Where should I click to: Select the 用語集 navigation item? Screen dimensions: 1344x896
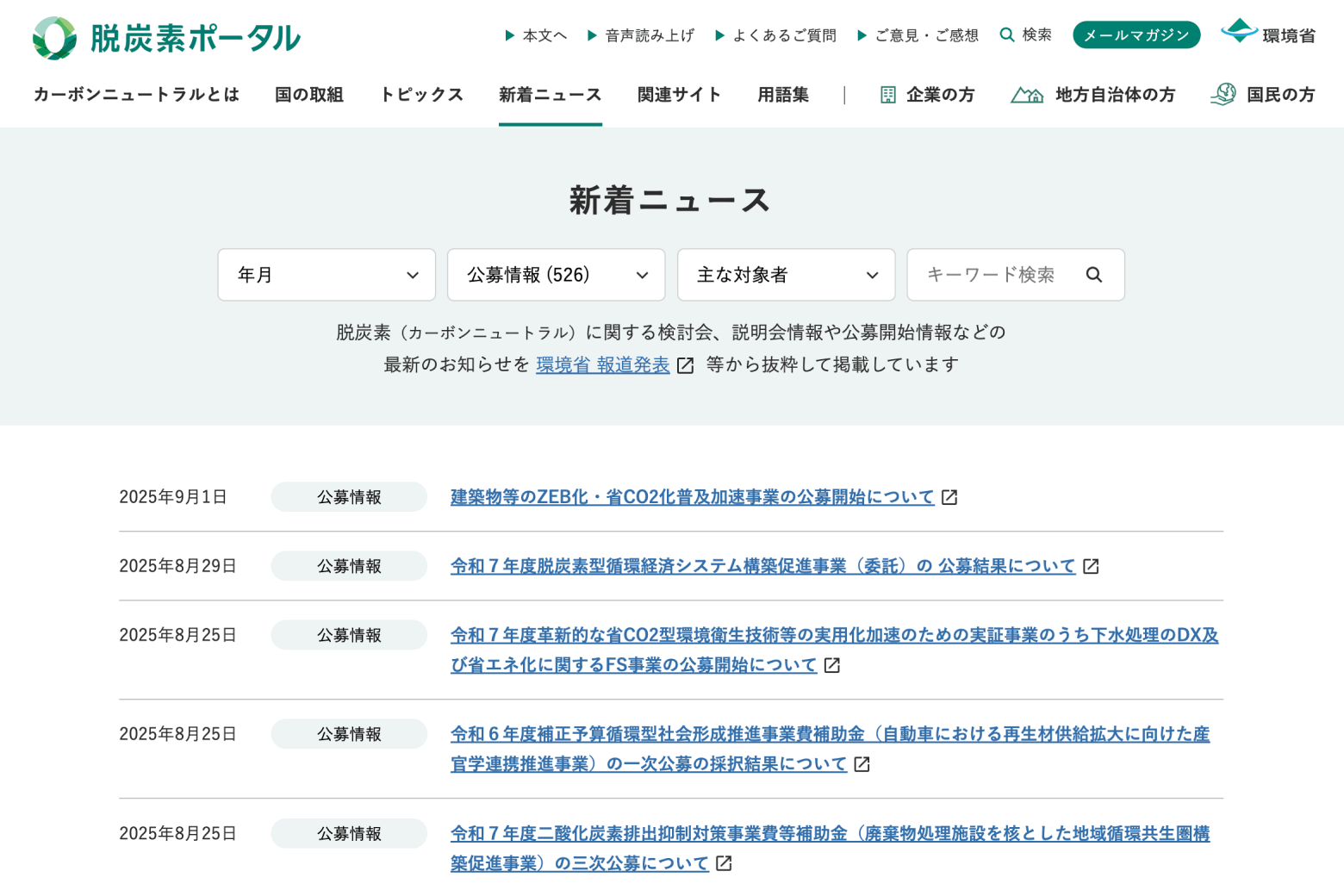(782, 95)
